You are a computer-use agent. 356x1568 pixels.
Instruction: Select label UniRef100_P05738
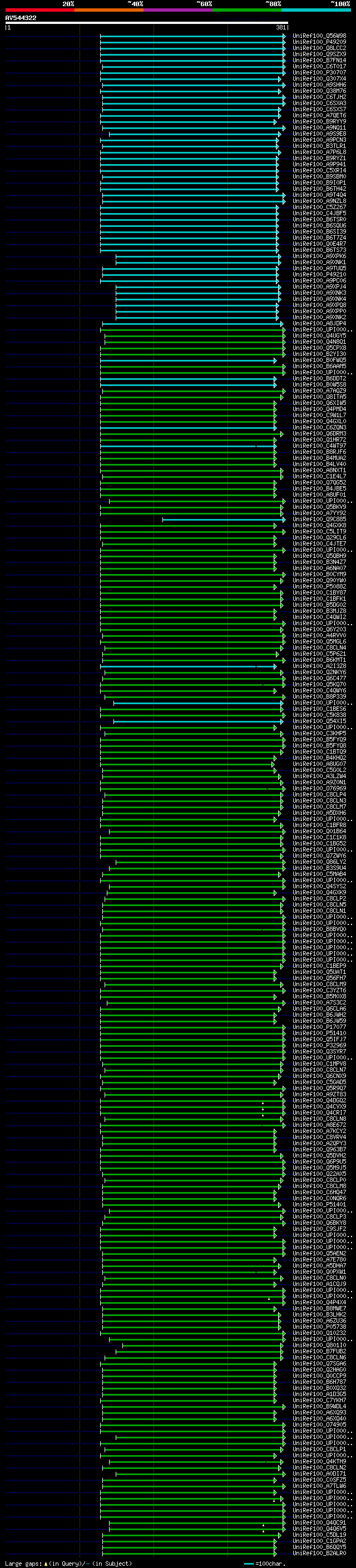pyautogui.click(x=319, y=1327)
